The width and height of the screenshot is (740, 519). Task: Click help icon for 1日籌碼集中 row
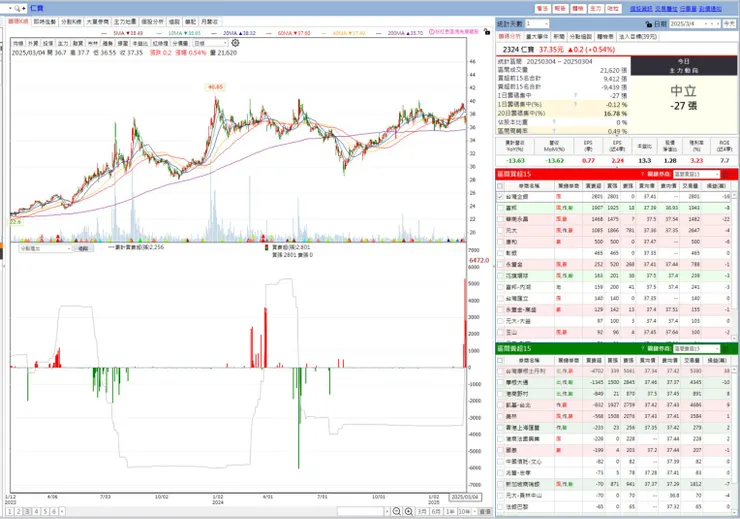point(575,96)
